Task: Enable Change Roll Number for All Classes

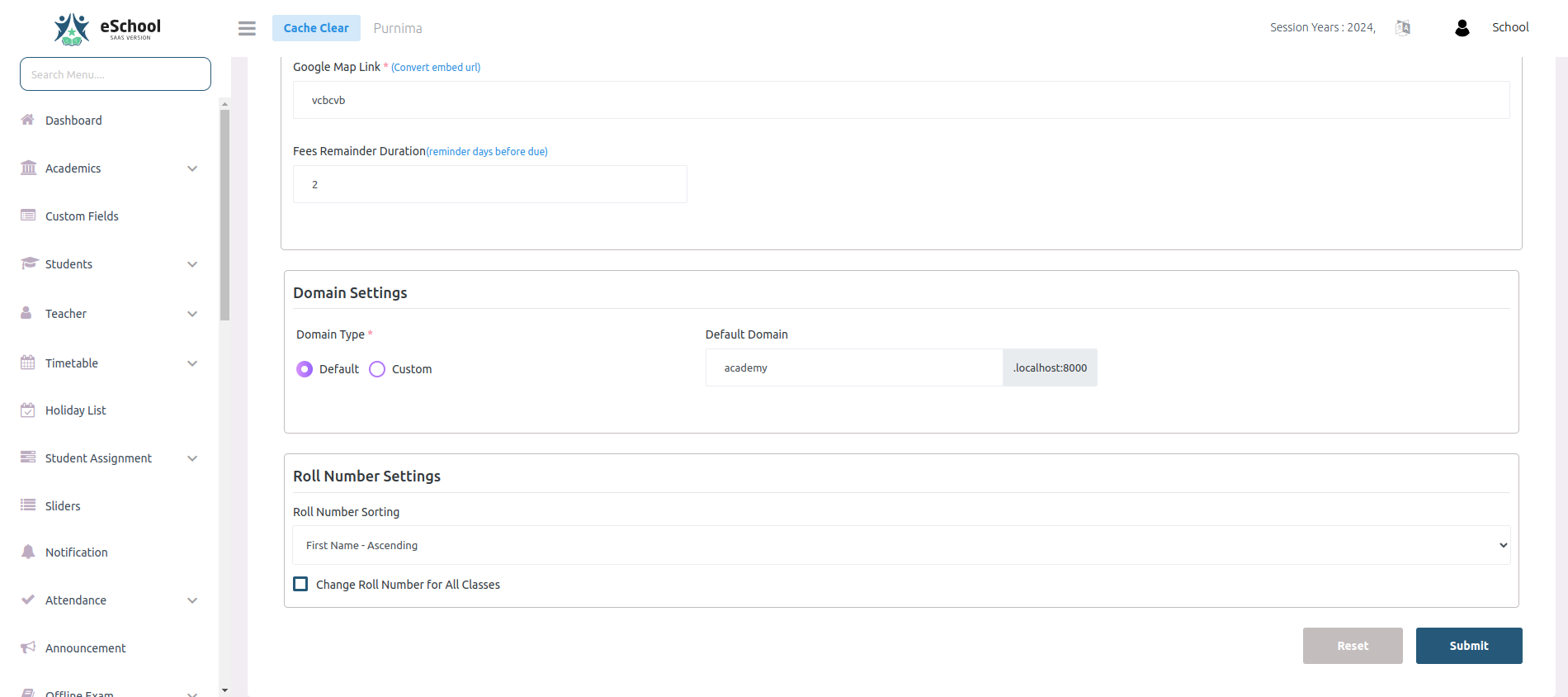Action: [x=301, y=584]
